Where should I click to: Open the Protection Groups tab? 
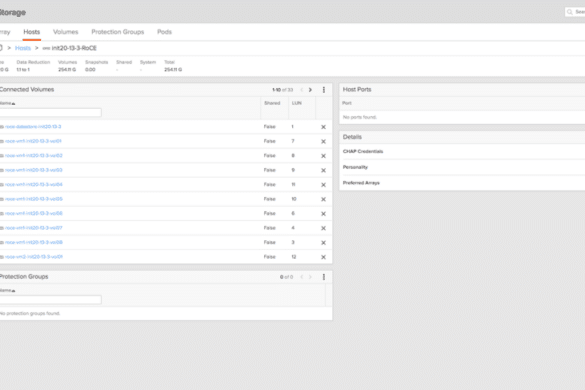pos(118,32)
